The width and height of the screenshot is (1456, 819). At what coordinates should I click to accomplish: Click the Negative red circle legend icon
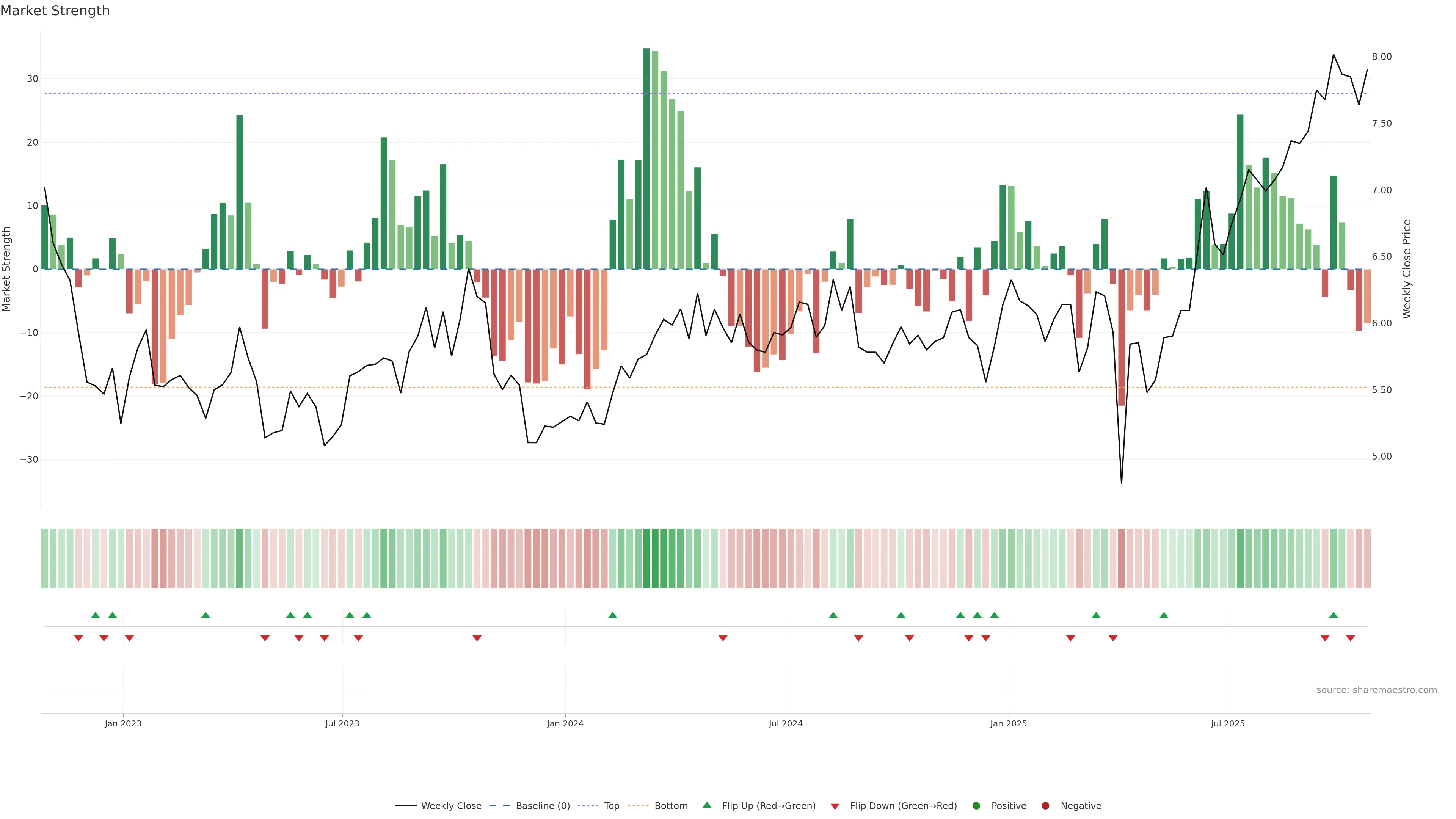pos(1045,806)
